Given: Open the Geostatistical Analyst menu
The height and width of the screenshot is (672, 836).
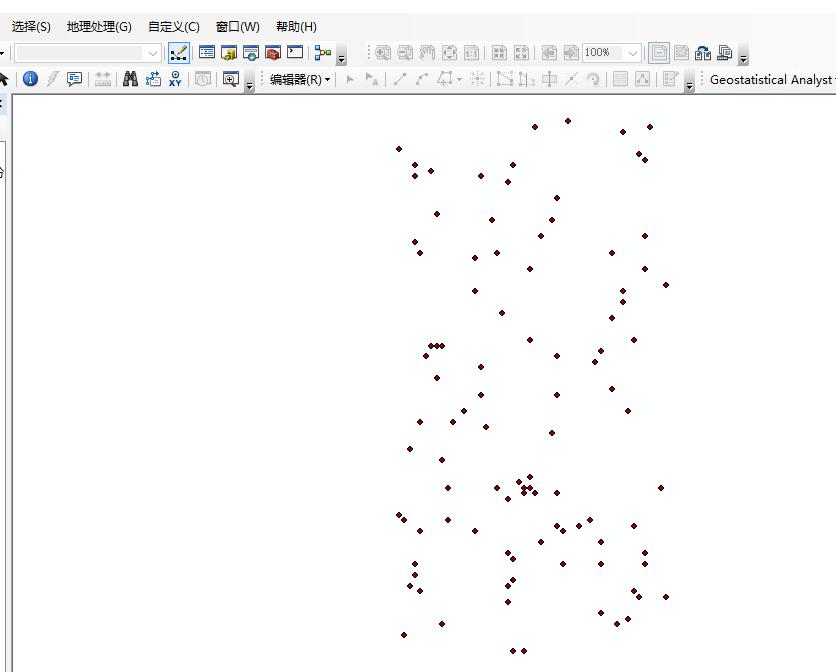Looking at the screenshot, I should [x=773, y=79].
